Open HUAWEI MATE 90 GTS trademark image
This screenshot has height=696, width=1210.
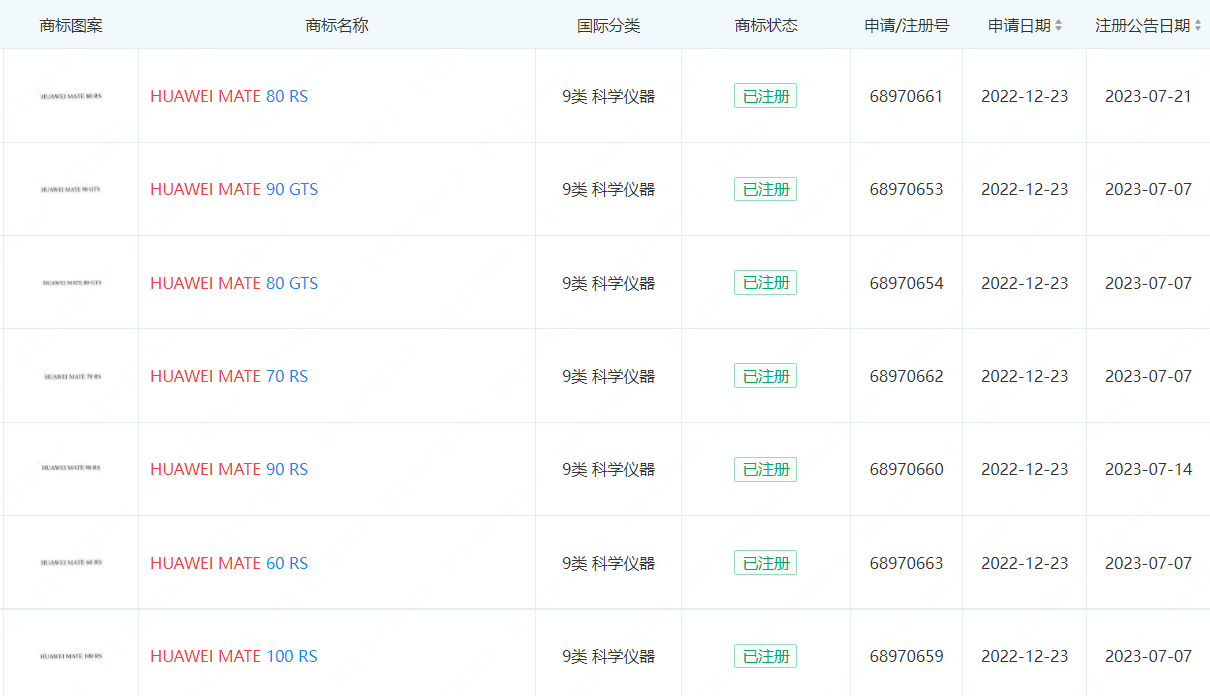[x=71, y=189]
